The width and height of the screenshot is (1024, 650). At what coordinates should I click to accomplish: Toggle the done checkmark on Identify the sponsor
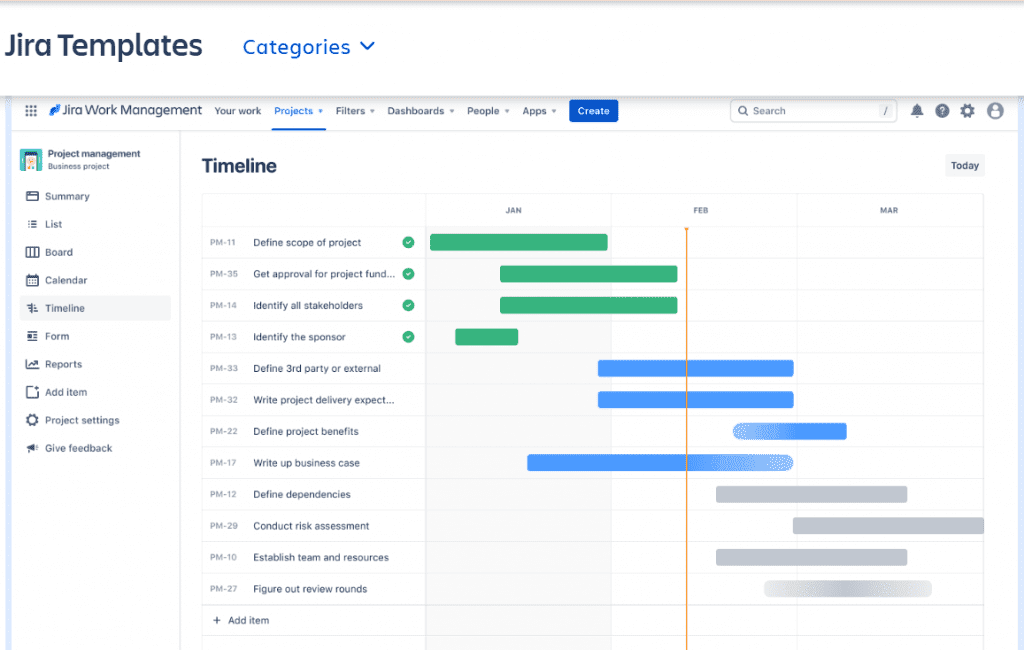pos(407,337)
